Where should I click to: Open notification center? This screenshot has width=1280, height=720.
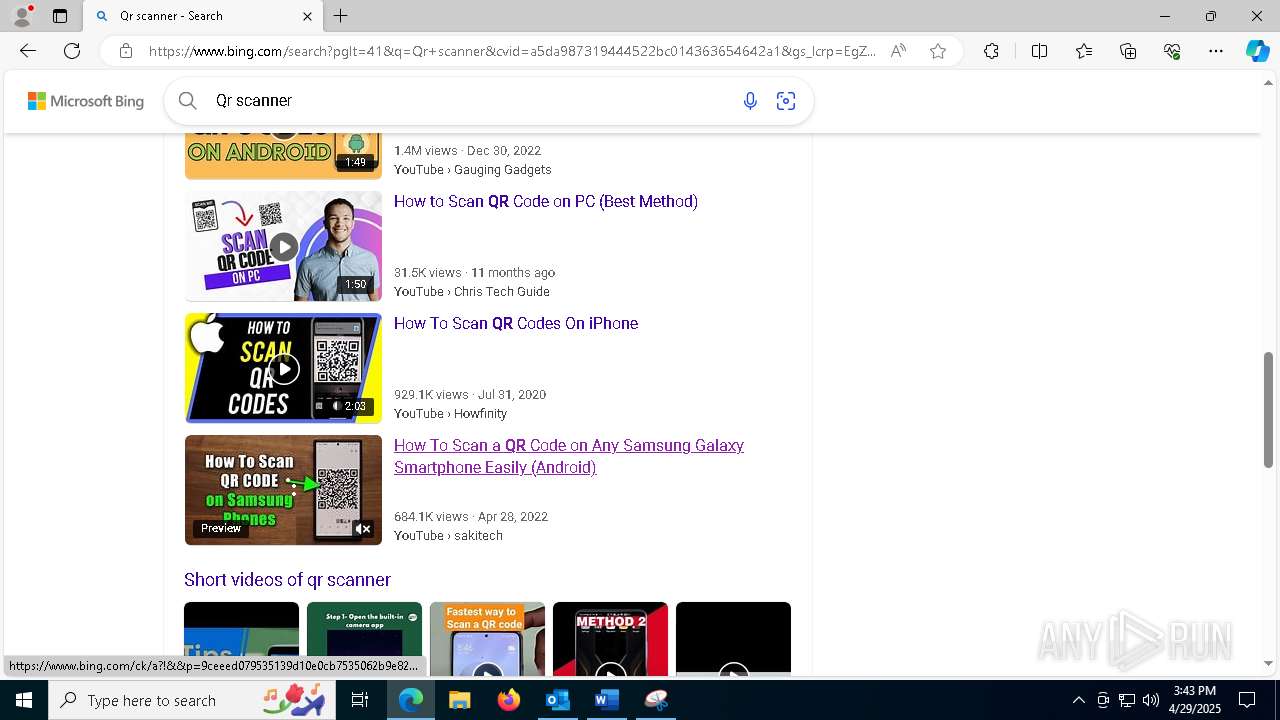point(1247,700)
